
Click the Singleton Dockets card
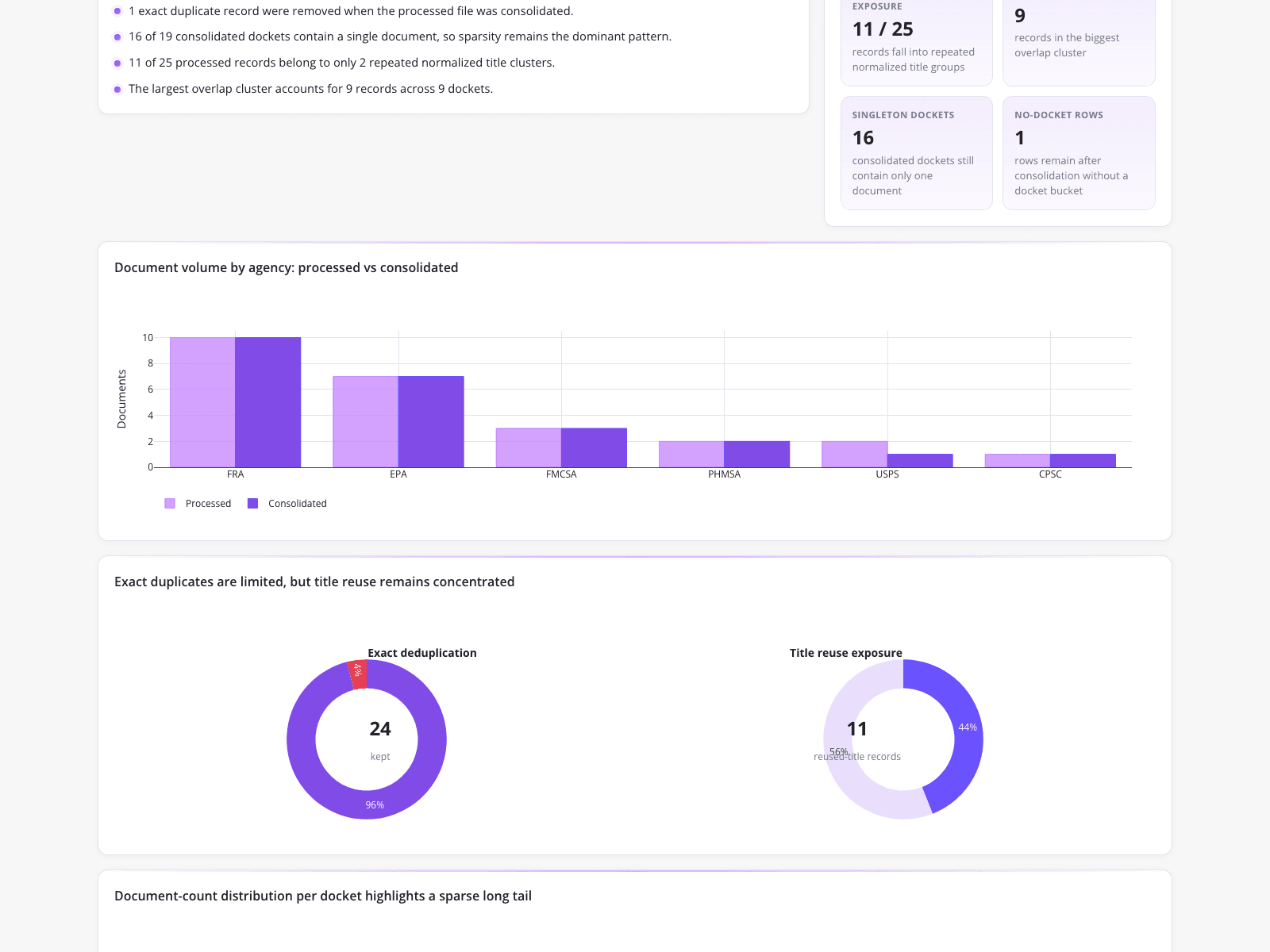[917, 153]
